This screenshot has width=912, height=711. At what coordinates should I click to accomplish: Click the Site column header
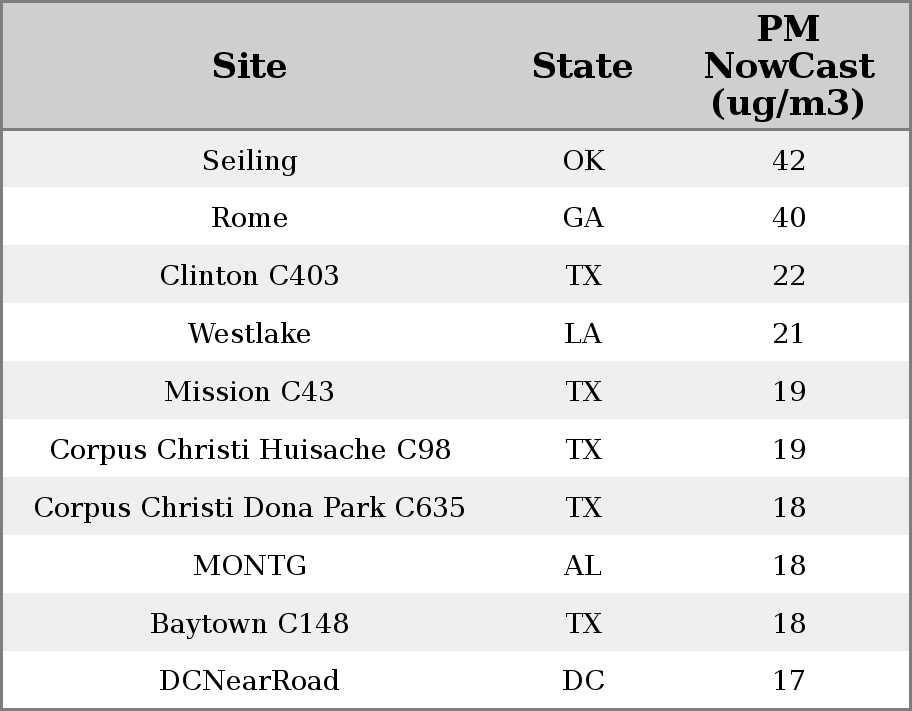click(x=249, y=66)
